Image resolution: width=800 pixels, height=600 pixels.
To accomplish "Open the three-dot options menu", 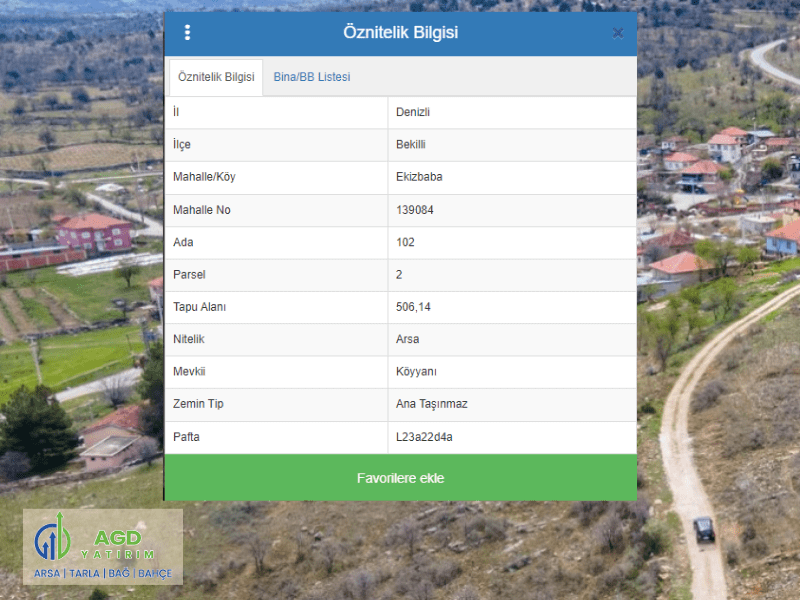I will [x=187, y=33].
